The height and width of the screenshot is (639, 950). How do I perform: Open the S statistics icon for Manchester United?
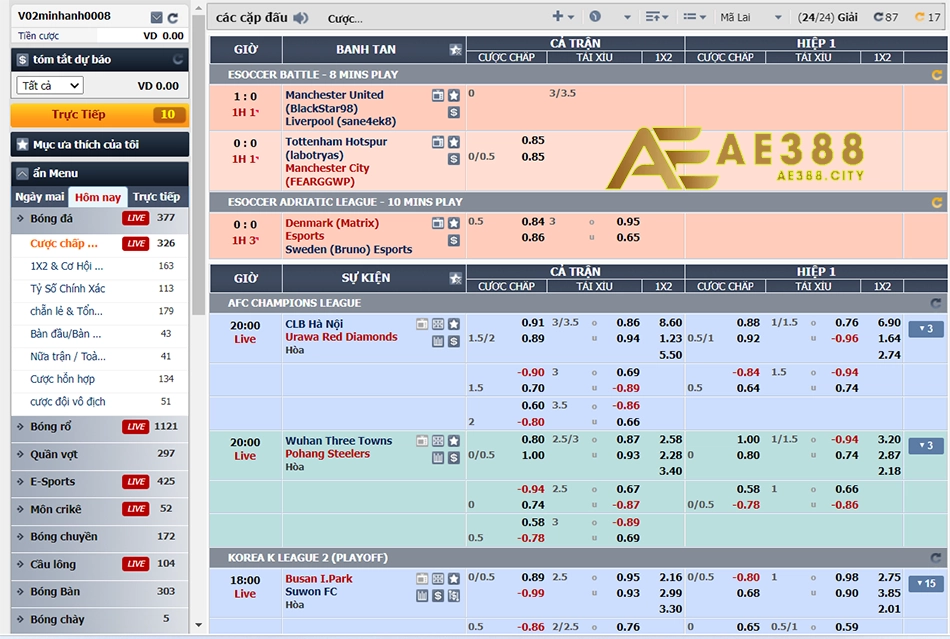pos(454,112)
